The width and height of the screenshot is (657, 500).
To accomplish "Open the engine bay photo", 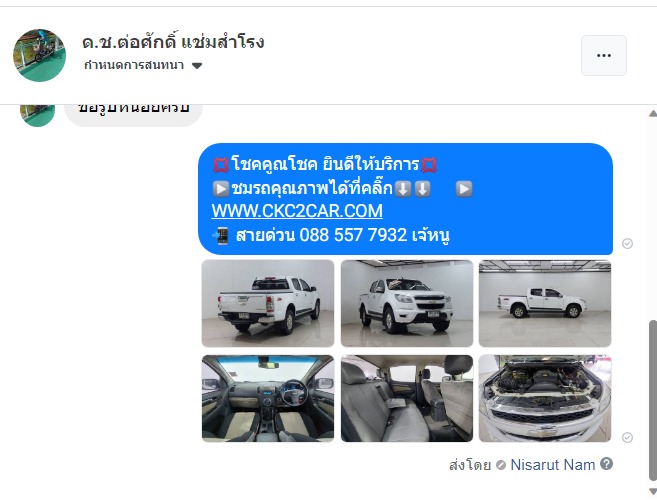I will [x=545, y=398].
